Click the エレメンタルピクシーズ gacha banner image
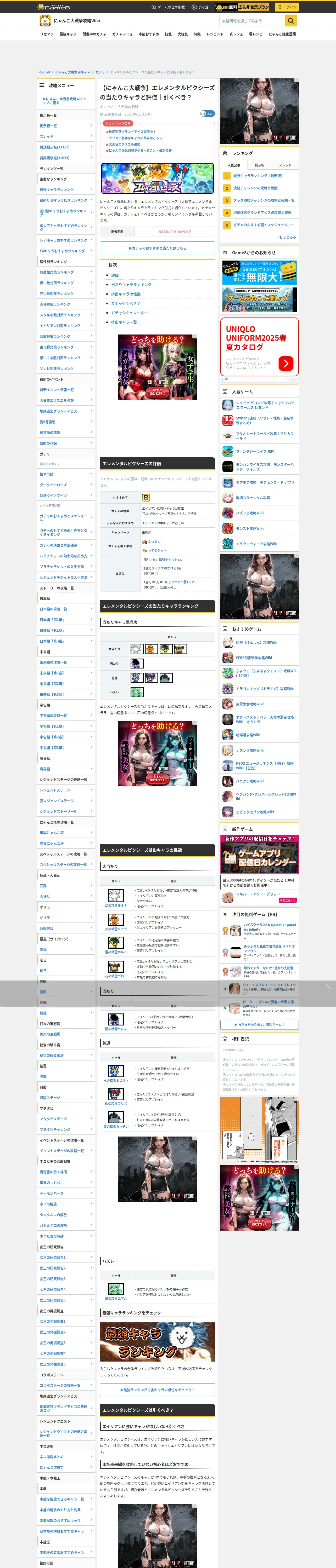This screenshot has height=1568, width=336. (x=157, y=178)
